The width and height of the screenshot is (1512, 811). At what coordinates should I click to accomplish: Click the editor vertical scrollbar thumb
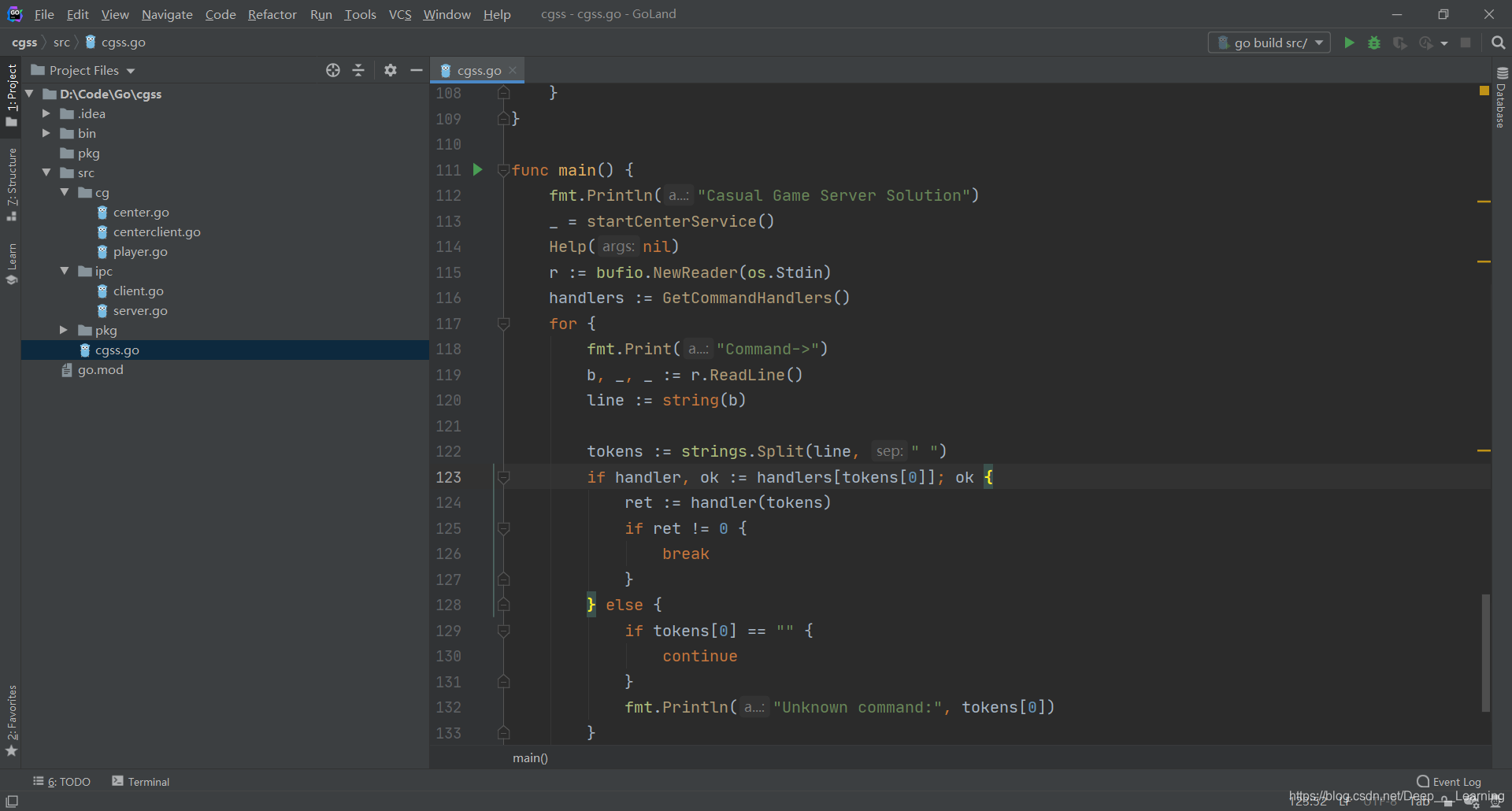[1485, 654]
